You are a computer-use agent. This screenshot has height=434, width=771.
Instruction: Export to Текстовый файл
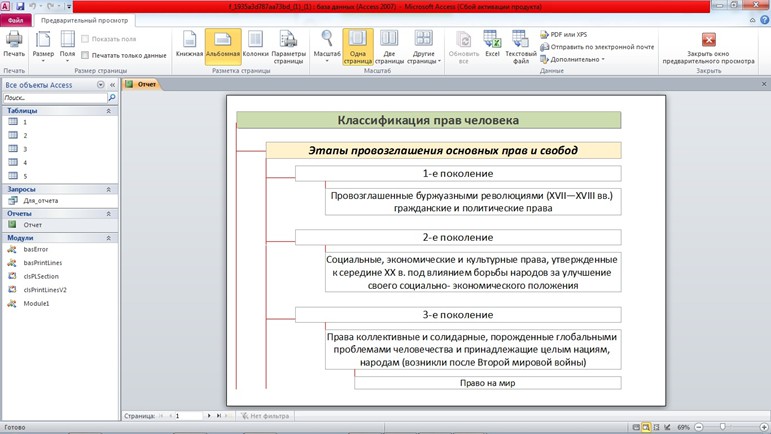pyautogui.click(x=521, y=47)
